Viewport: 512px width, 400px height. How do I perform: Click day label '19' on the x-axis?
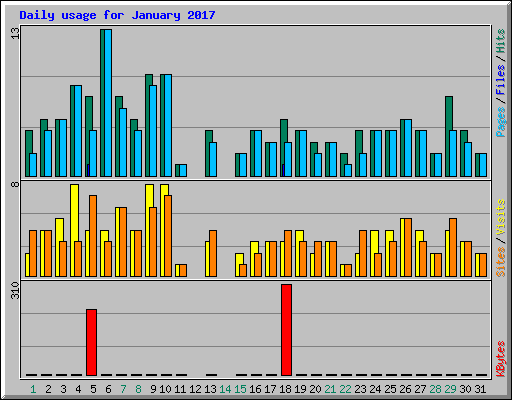pyautogui.click(x=300, y=389)
